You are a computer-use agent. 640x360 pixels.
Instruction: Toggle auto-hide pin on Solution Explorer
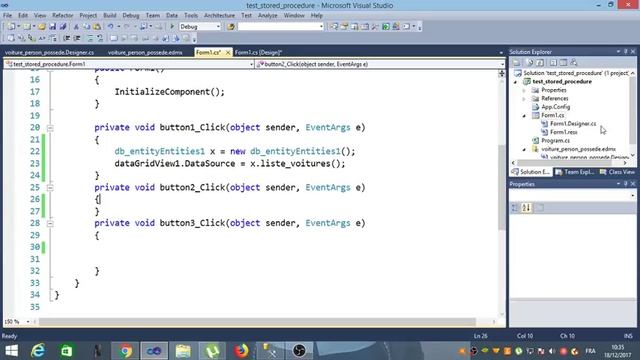625,51
